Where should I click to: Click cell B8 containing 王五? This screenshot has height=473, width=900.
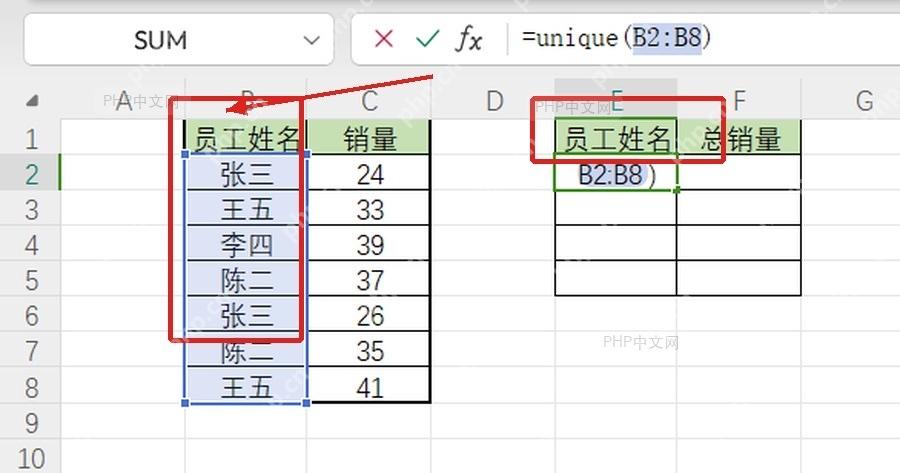[246, 387]
